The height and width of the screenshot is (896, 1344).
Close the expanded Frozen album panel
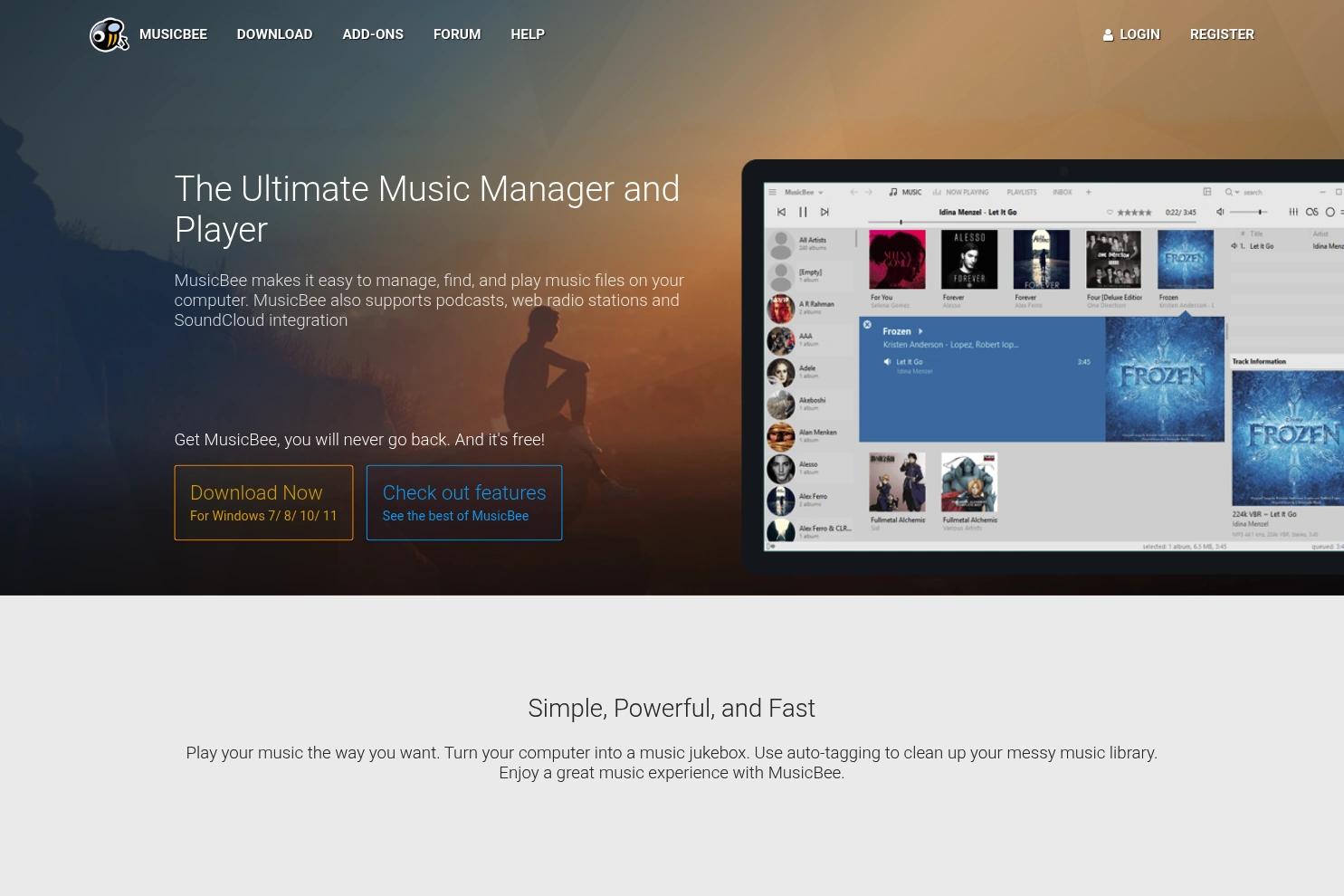[x=867, y=324]
